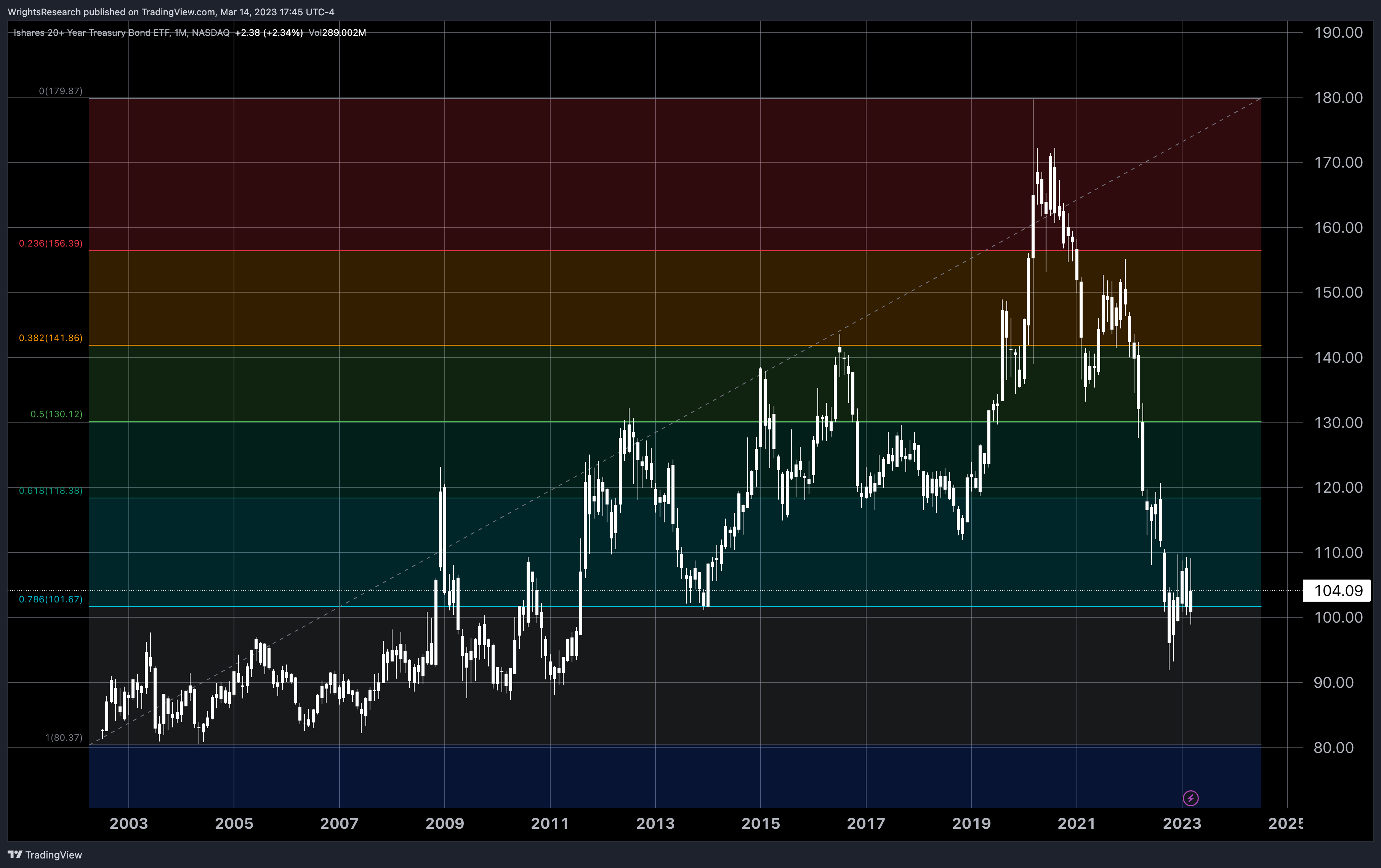1381x868 pixels.
Task: Click the 2007 time axis label
Action: (x=339, y=824)
